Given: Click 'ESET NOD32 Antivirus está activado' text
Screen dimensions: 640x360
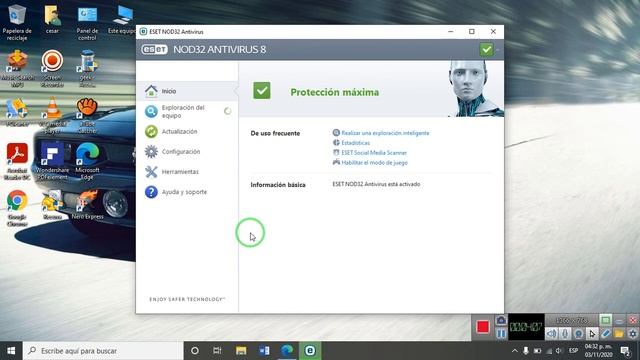Looking at the screenshot, I should click(376, 184).
